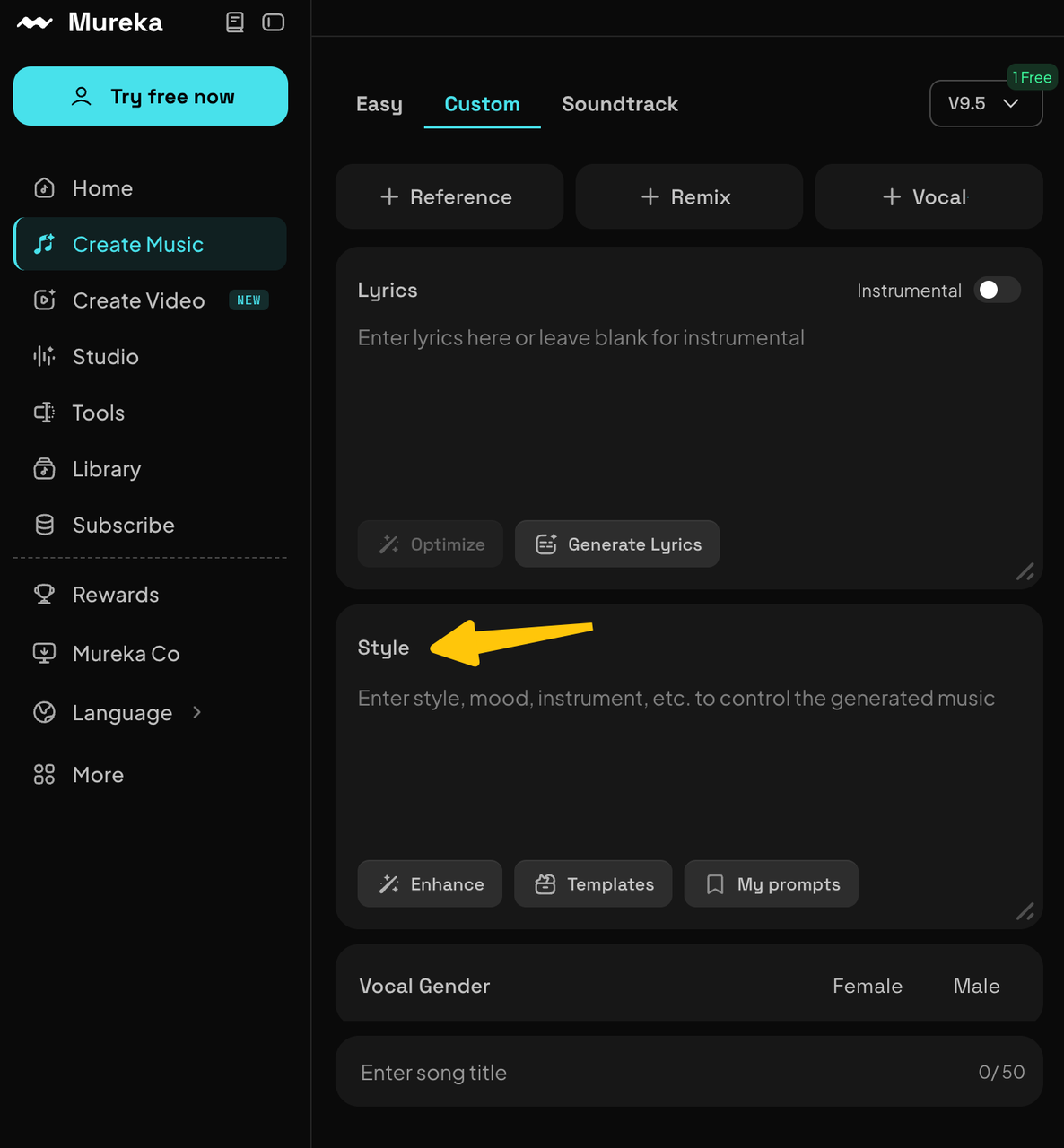Click the plus icon beside Remix
Viewport: 1064px width, 1148px height.
[x=650, y=196]
